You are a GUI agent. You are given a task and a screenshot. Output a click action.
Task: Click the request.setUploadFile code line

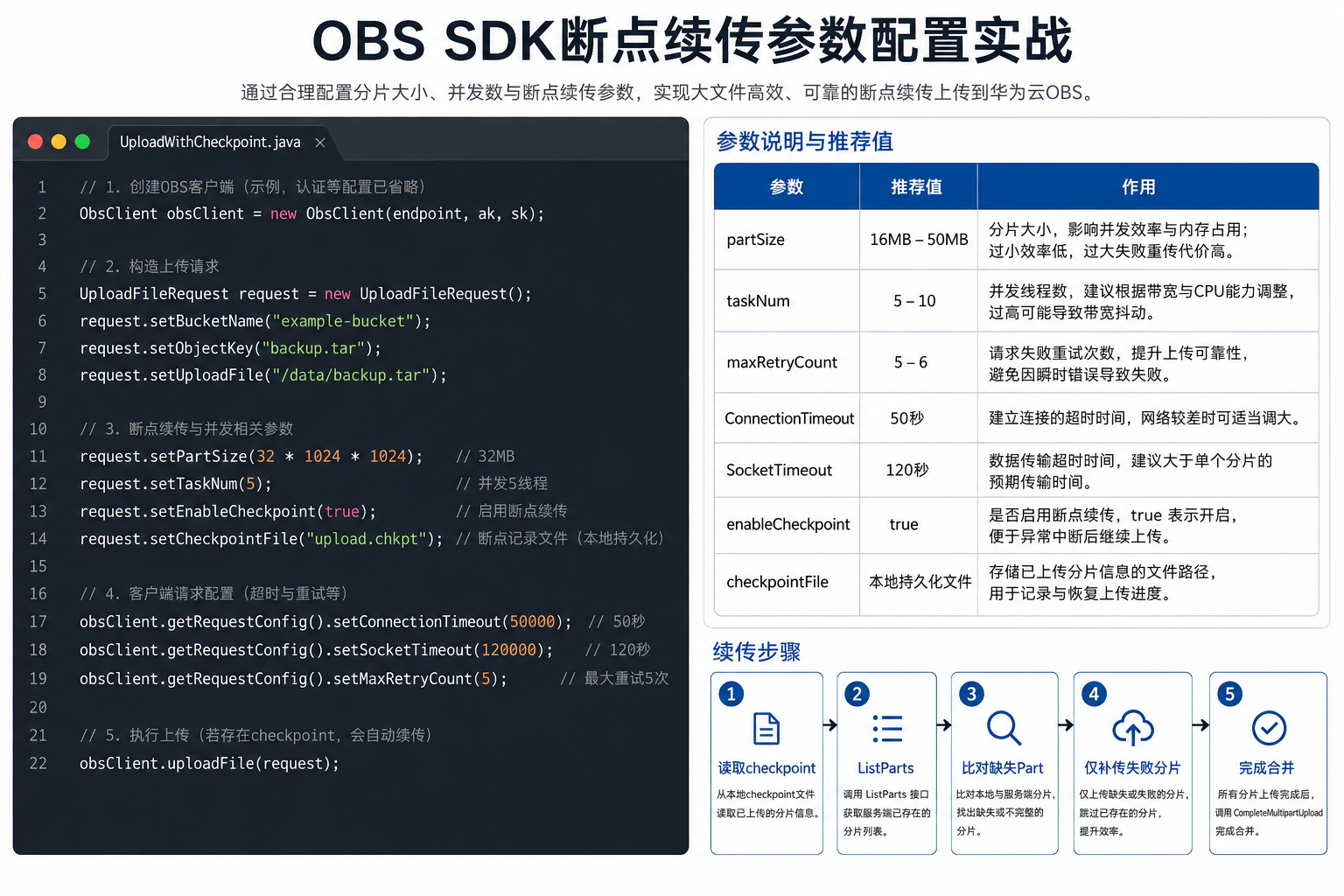(x=262, y=375)
